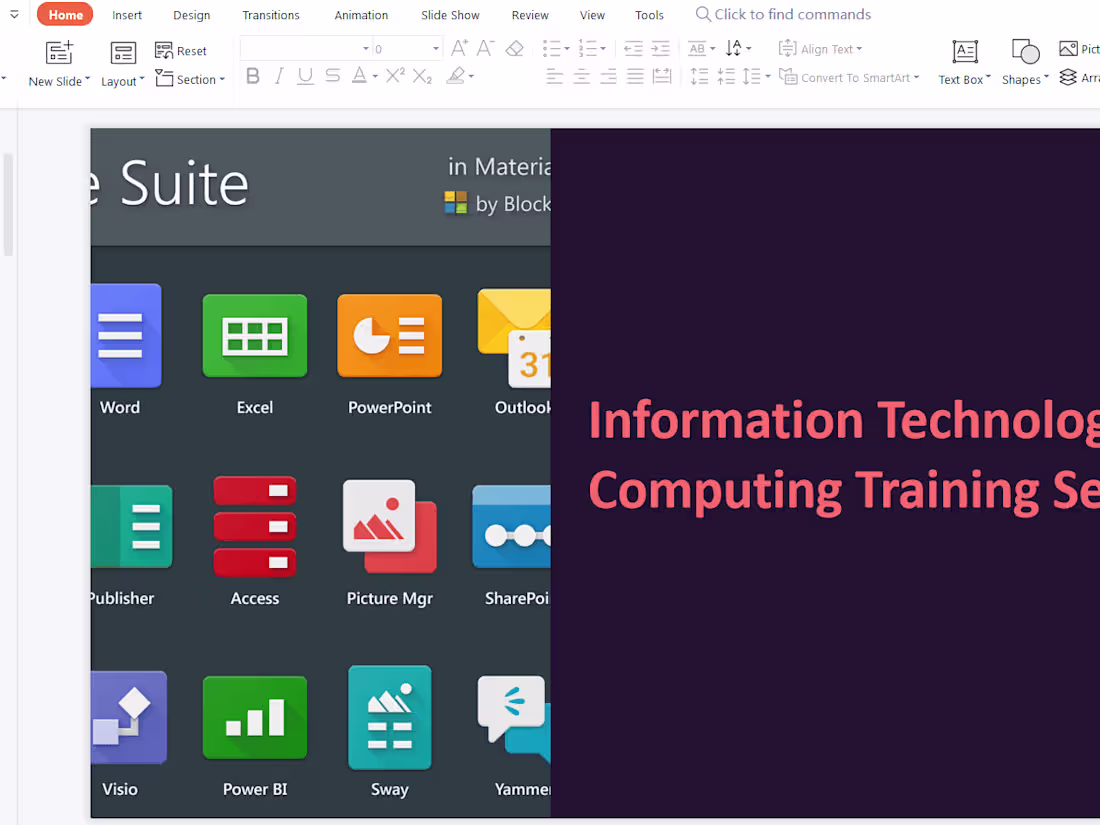1100x825 pixels.
Task: Open the Shapes gallery
Action: click(x=1025, y=62)
